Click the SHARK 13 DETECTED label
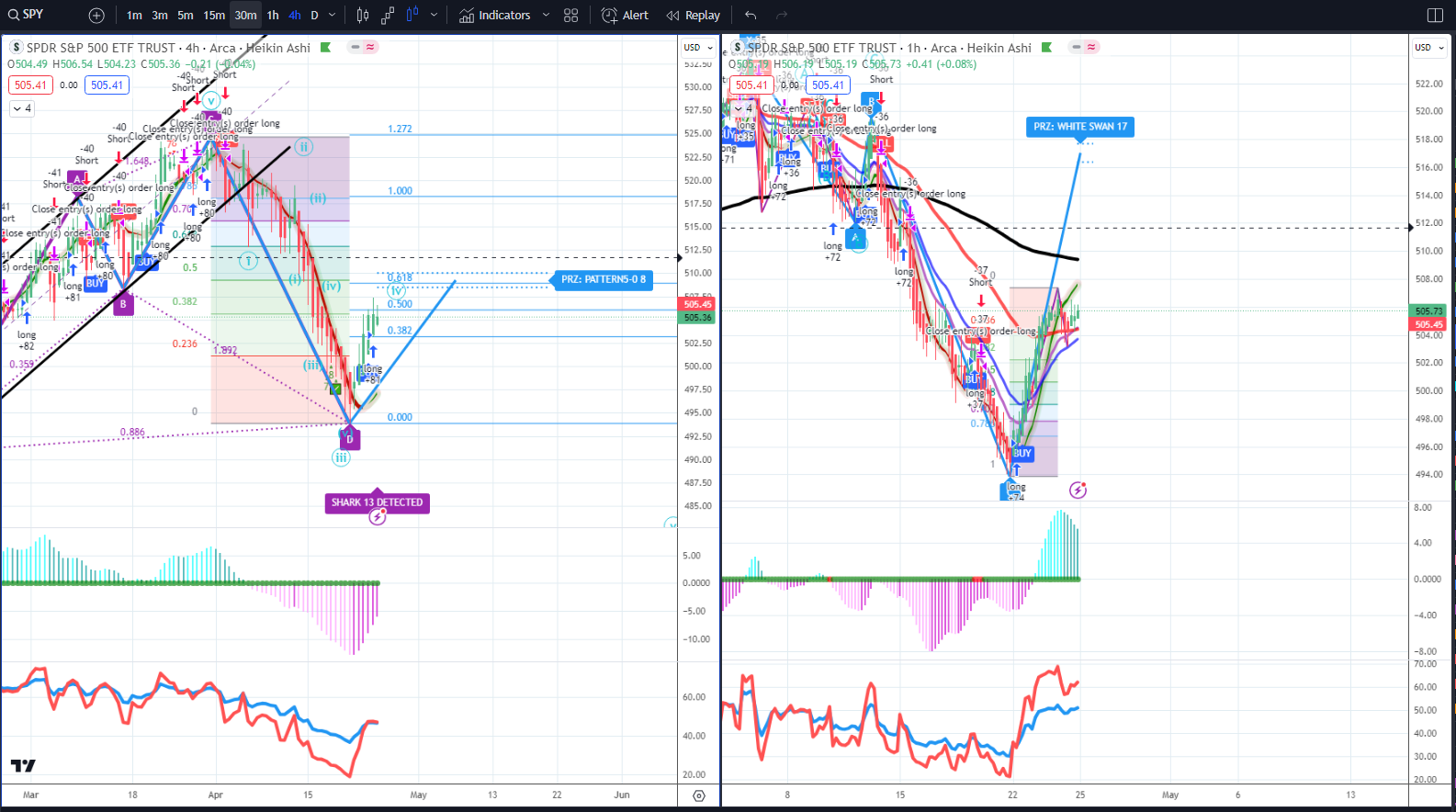 (x=378, y=502)
